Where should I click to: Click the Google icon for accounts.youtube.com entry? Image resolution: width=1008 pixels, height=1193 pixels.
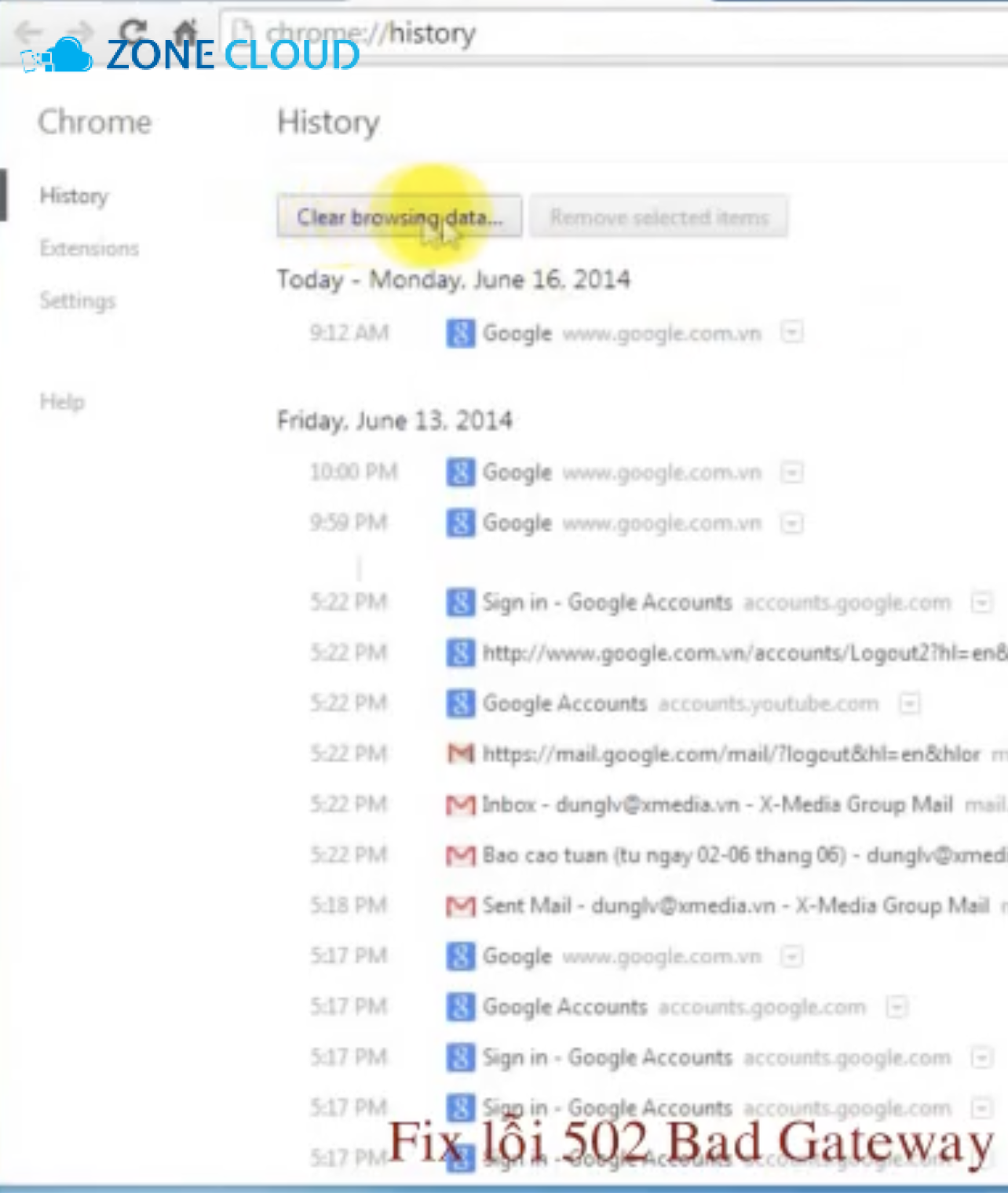[x=460, y=703]
